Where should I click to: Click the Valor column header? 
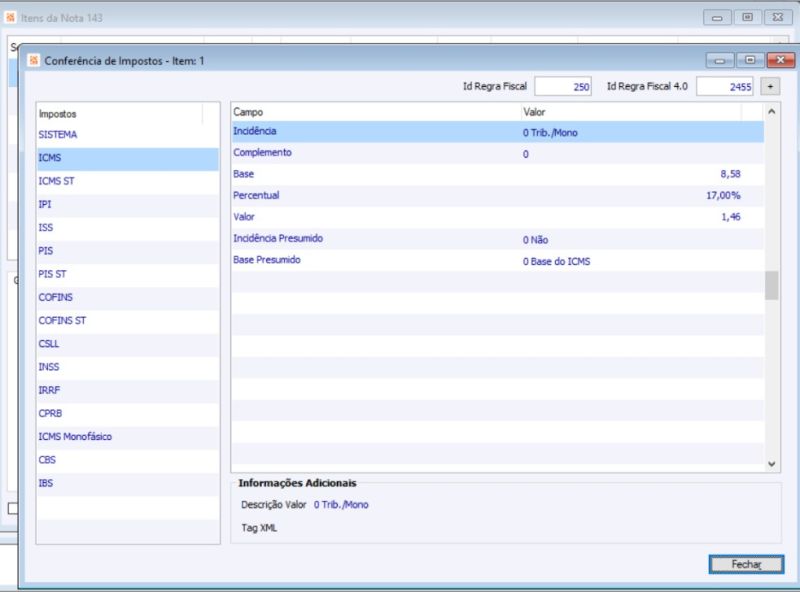(x=631, y=112)
